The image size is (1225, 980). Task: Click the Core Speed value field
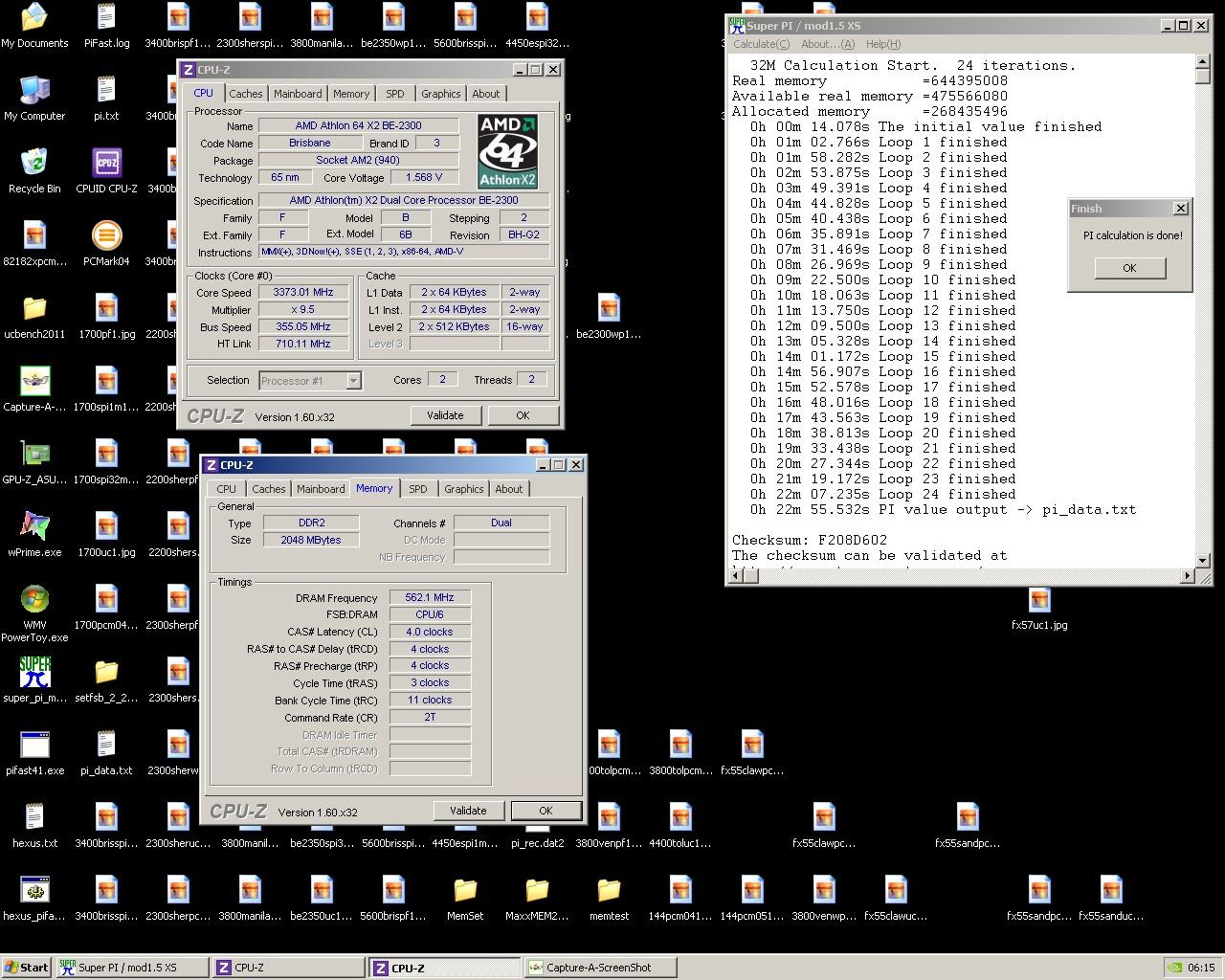303,293
